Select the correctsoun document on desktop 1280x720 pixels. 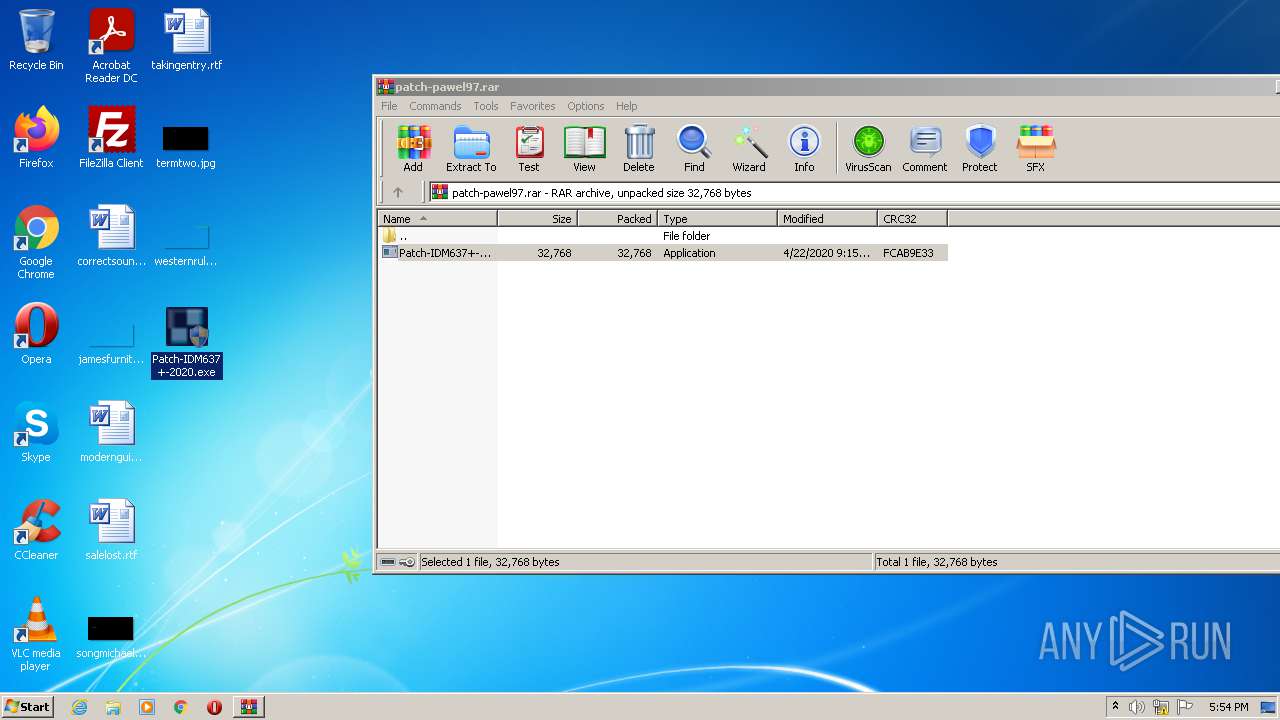(x=111, y=236)
